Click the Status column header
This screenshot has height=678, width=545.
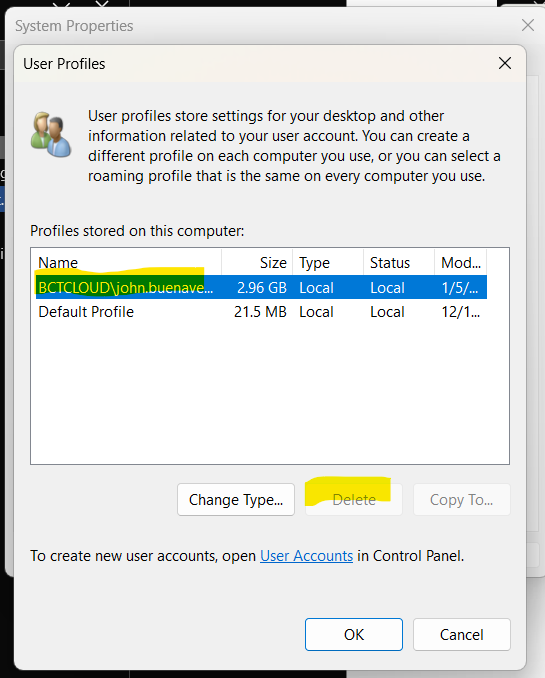coord(399,262)
